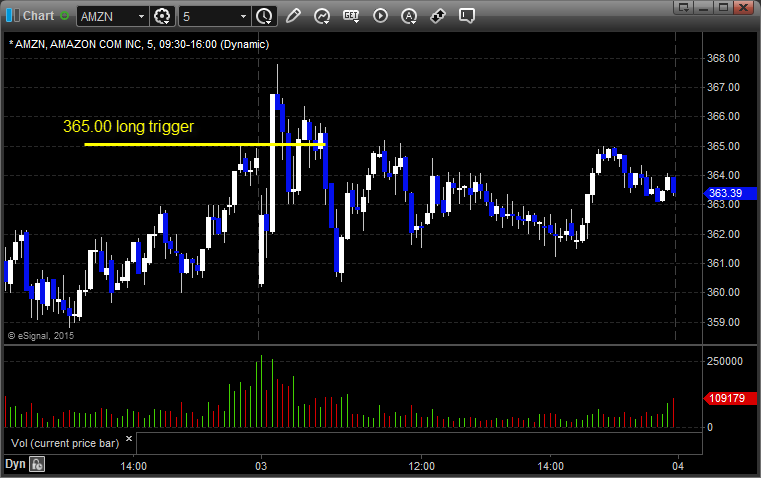Open the window options menu in title bar
The height and width of the screenshot is (478, 761).
click(684, 7)
